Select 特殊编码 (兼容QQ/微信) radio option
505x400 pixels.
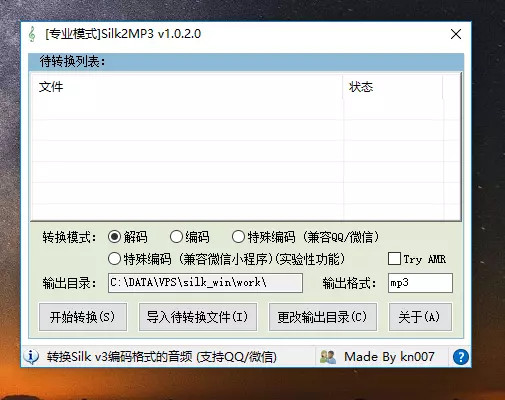coord(238,237)
